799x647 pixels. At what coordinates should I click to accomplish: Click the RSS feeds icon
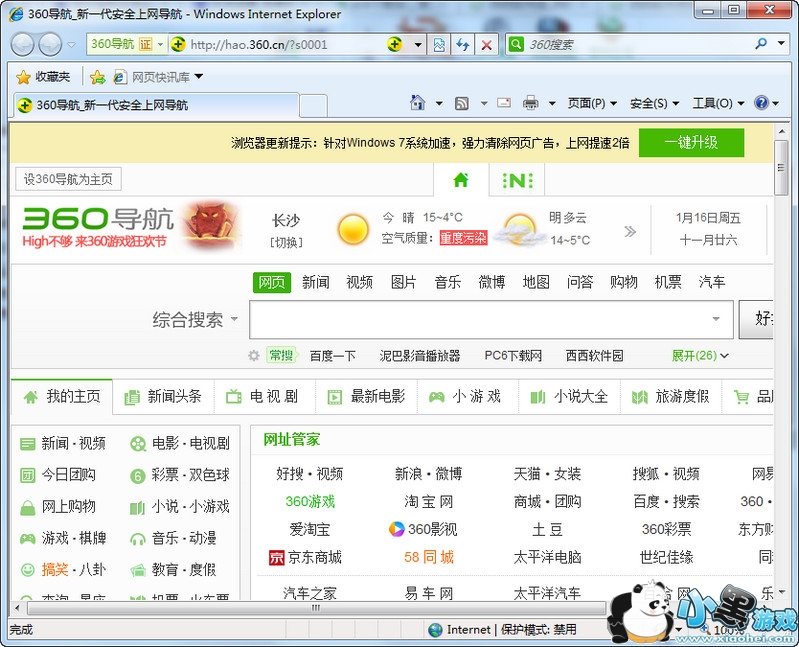[x=462, y=104]
